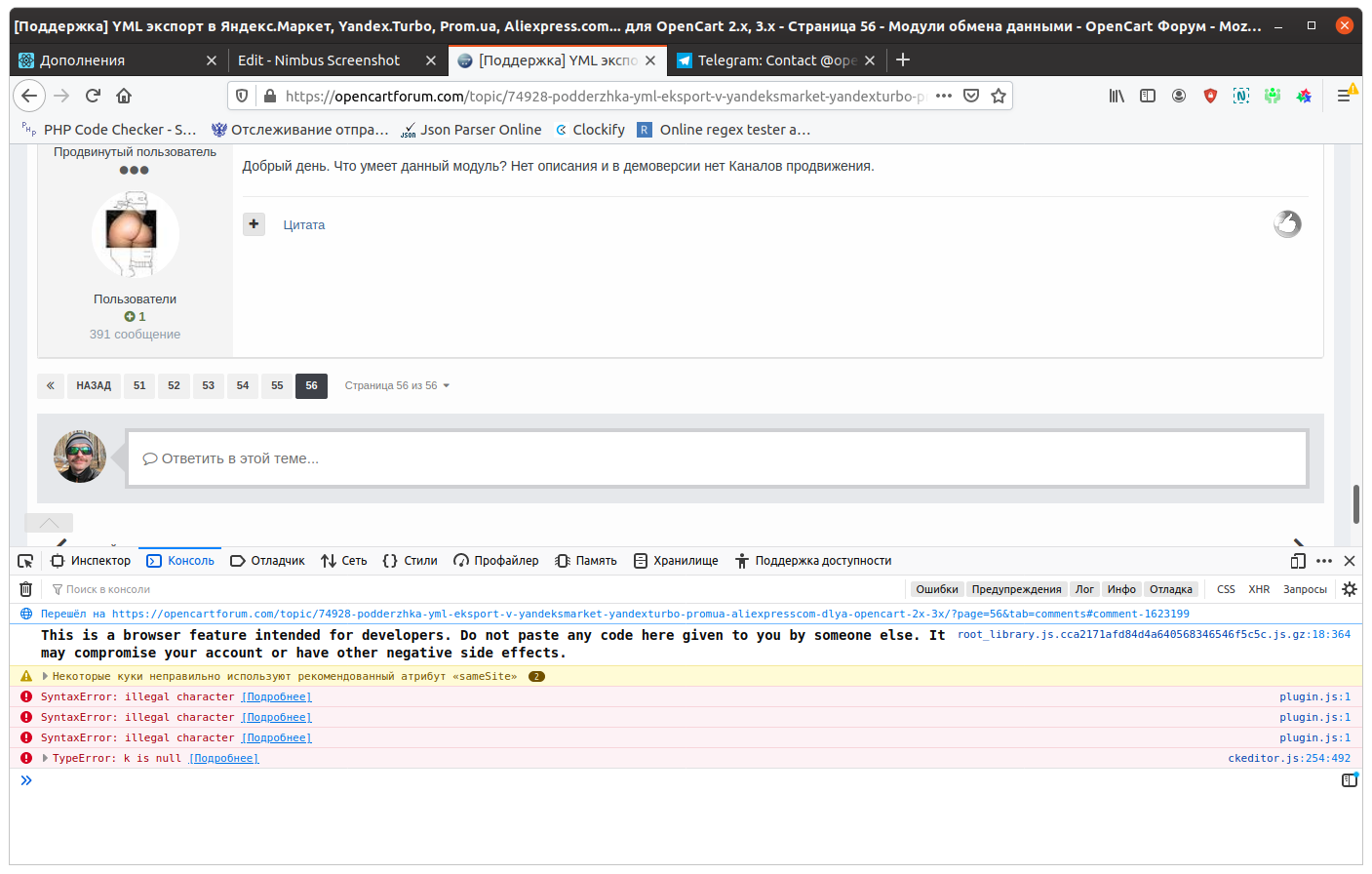Open Поддержка доступности devtools tab

click(x=813, y=561)
